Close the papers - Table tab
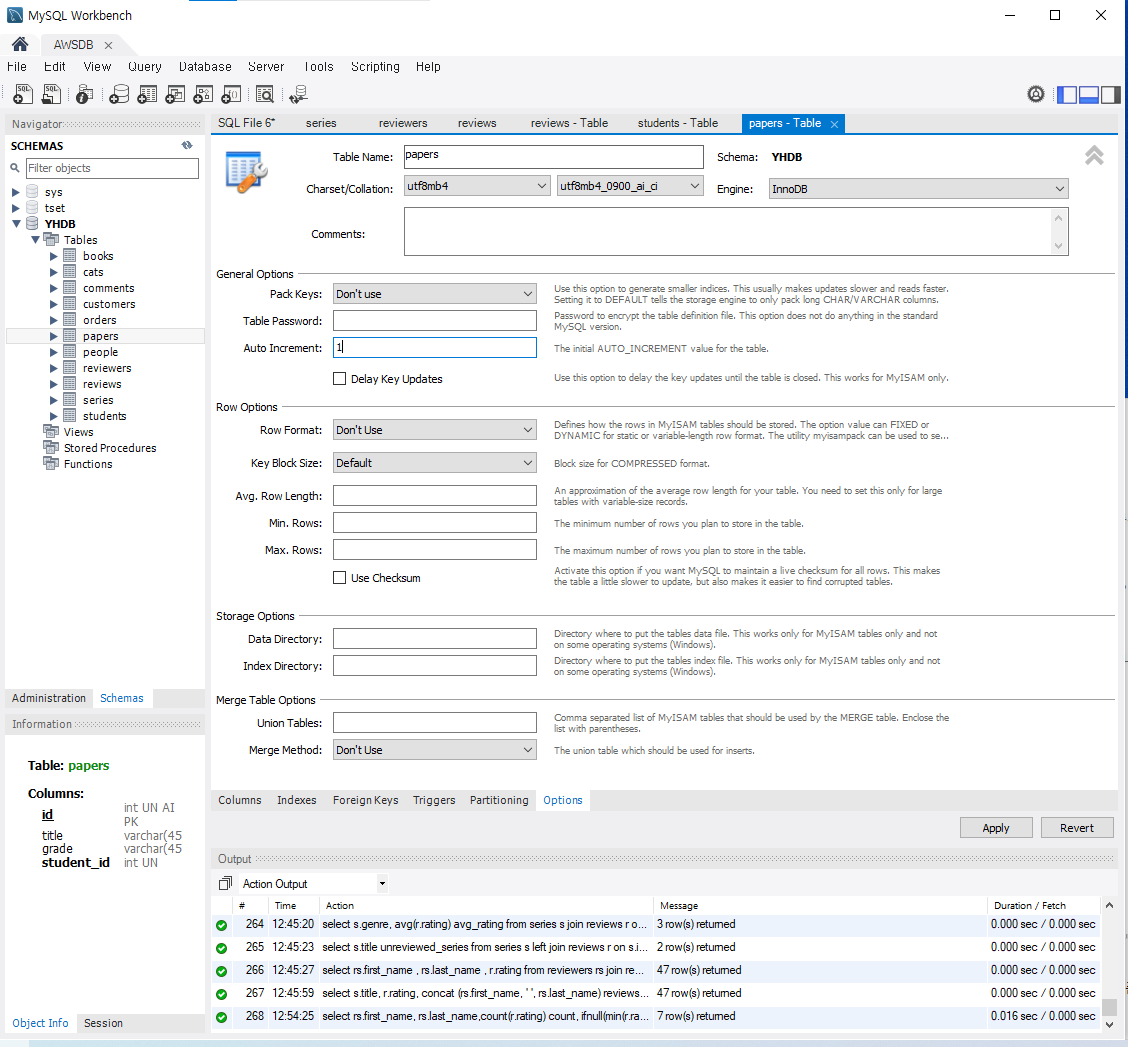The width and height of the screenshot is (1128, 1047). coord(834,124)
